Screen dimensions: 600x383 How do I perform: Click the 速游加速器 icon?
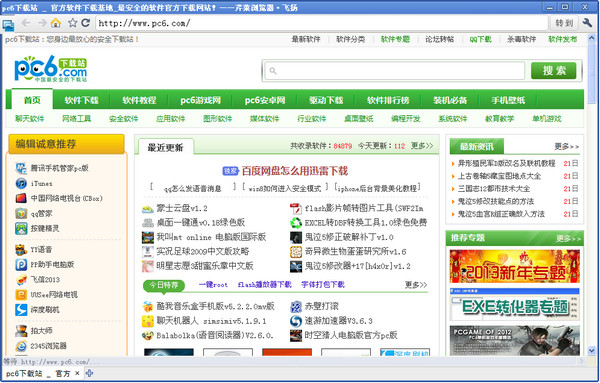(x=296, y=321)
